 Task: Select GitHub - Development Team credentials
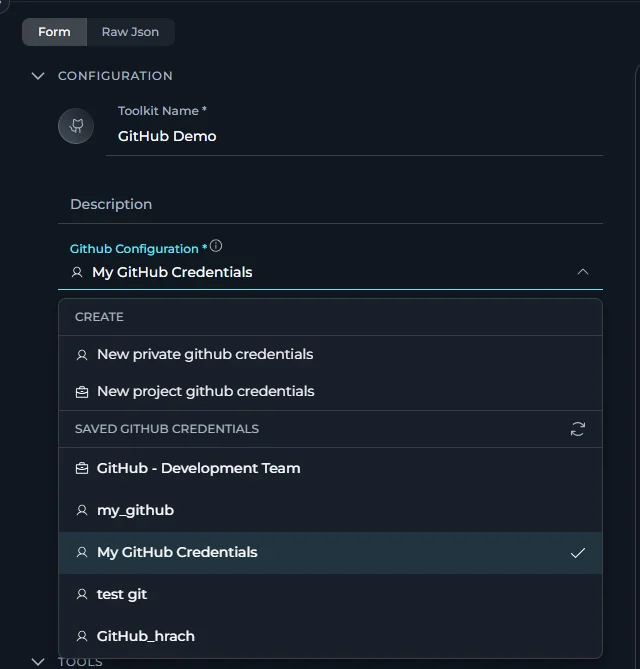pyautogui.click(x=330, y=468)
